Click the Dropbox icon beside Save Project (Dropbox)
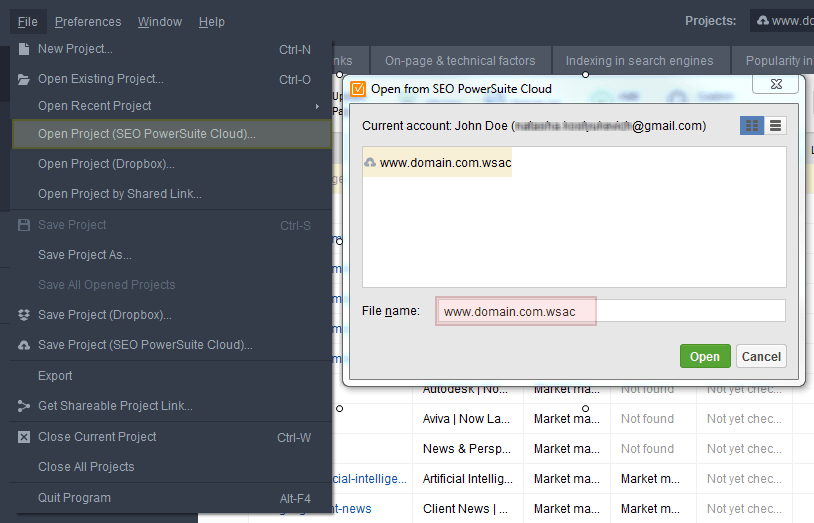 23,315
